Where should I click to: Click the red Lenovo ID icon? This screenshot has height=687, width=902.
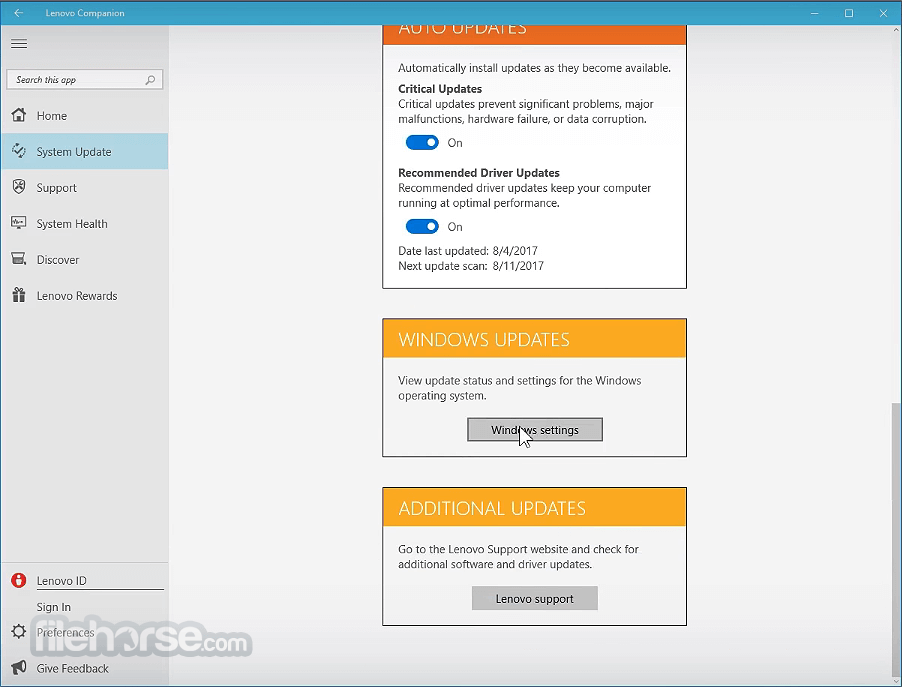tap(19, 580)
